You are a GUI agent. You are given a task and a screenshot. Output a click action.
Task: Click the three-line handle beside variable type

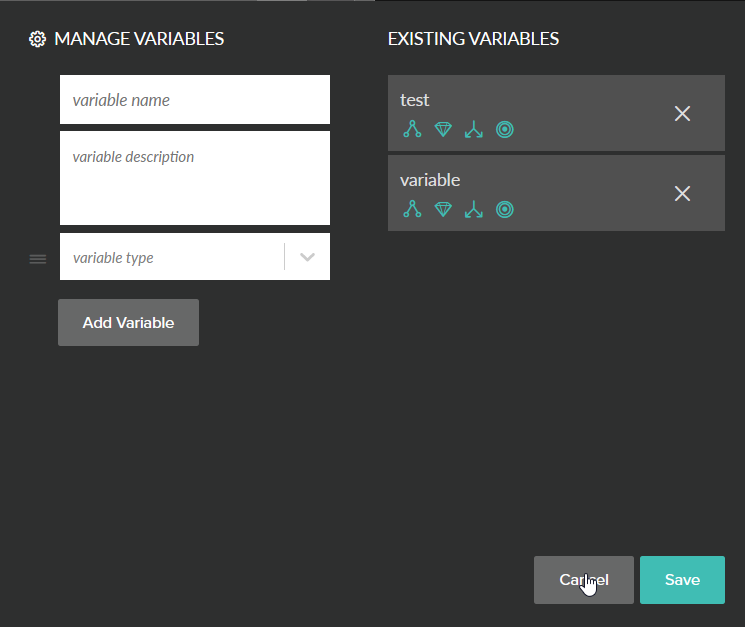pos(38,259)
